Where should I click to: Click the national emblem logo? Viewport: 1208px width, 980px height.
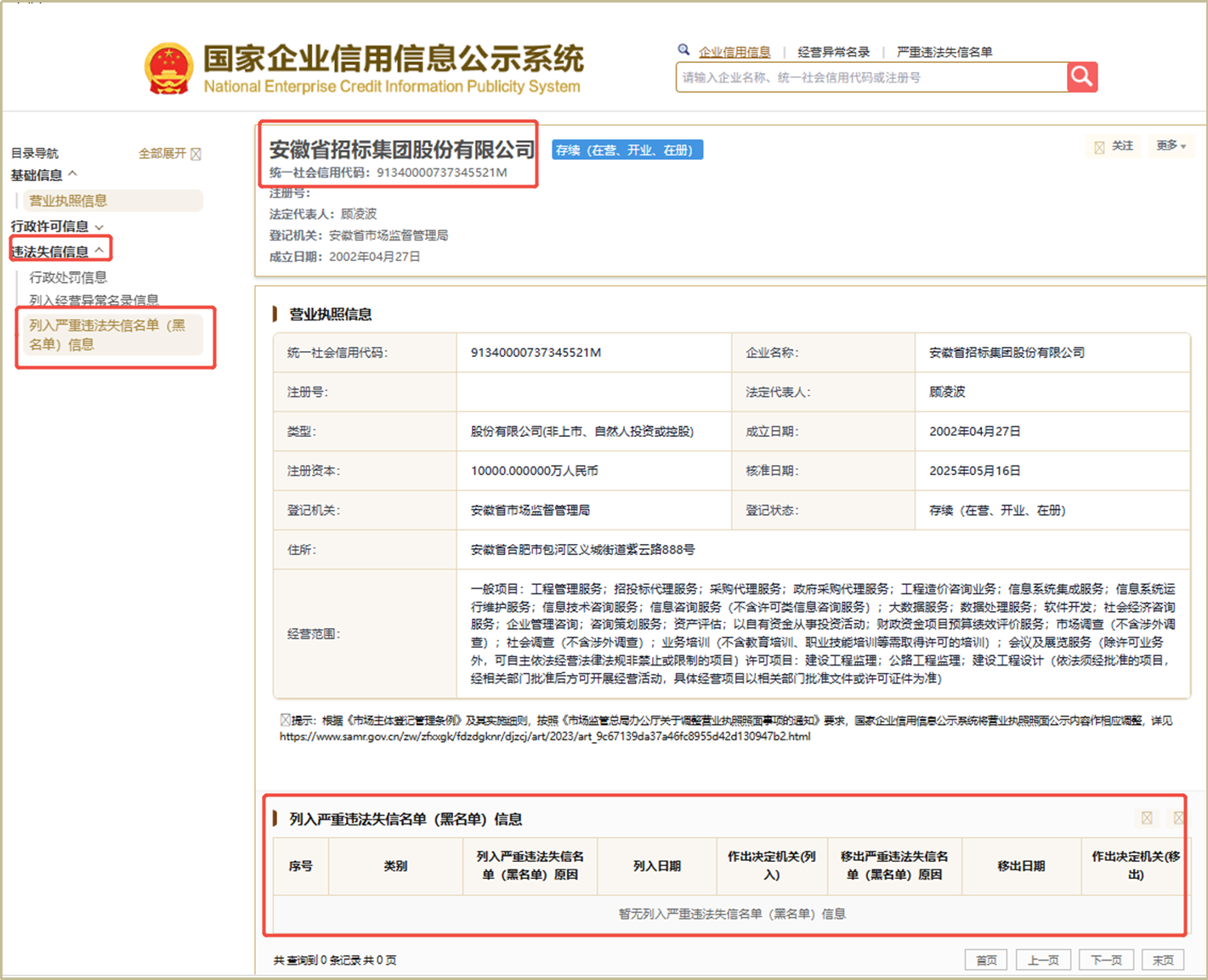point(168,69)
